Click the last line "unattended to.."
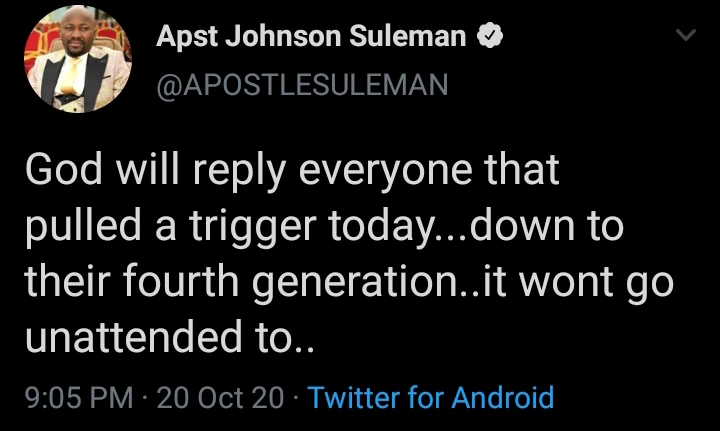The width and height of the screenshot is (720, 431). point(170,340)
